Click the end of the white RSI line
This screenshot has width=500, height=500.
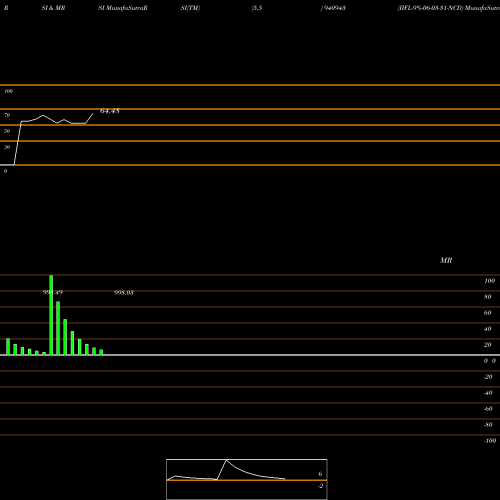93,114
